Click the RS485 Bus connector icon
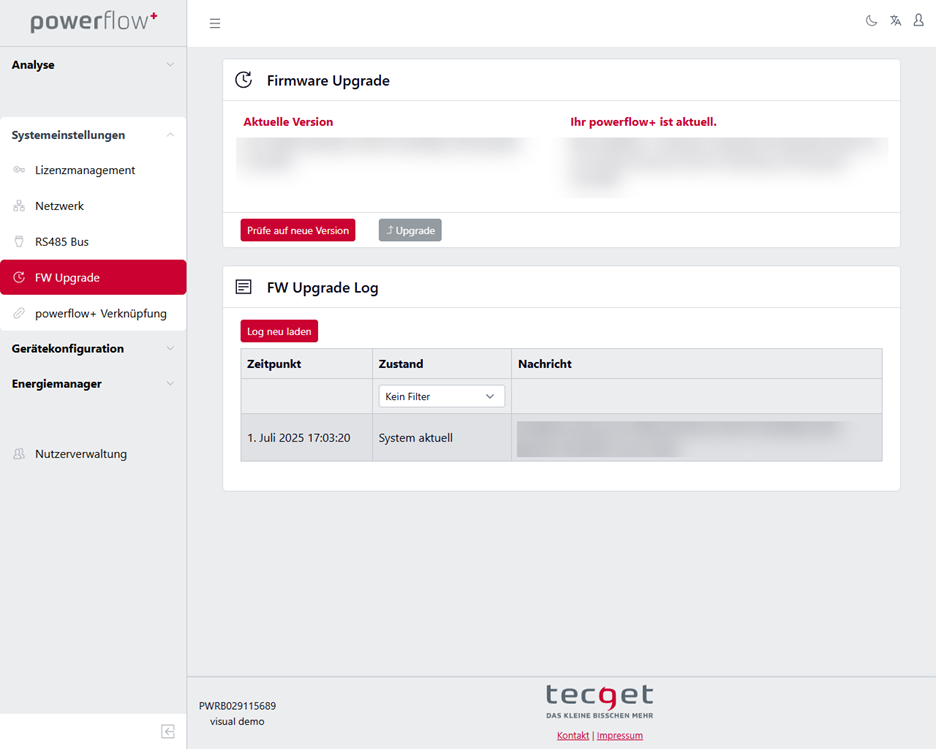 19,242
